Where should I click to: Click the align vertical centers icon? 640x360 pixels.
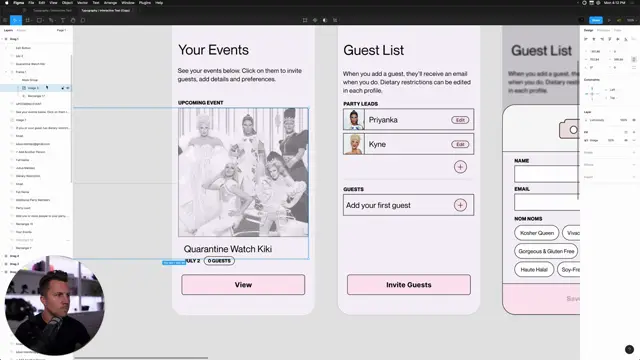(x=618, y=39)
